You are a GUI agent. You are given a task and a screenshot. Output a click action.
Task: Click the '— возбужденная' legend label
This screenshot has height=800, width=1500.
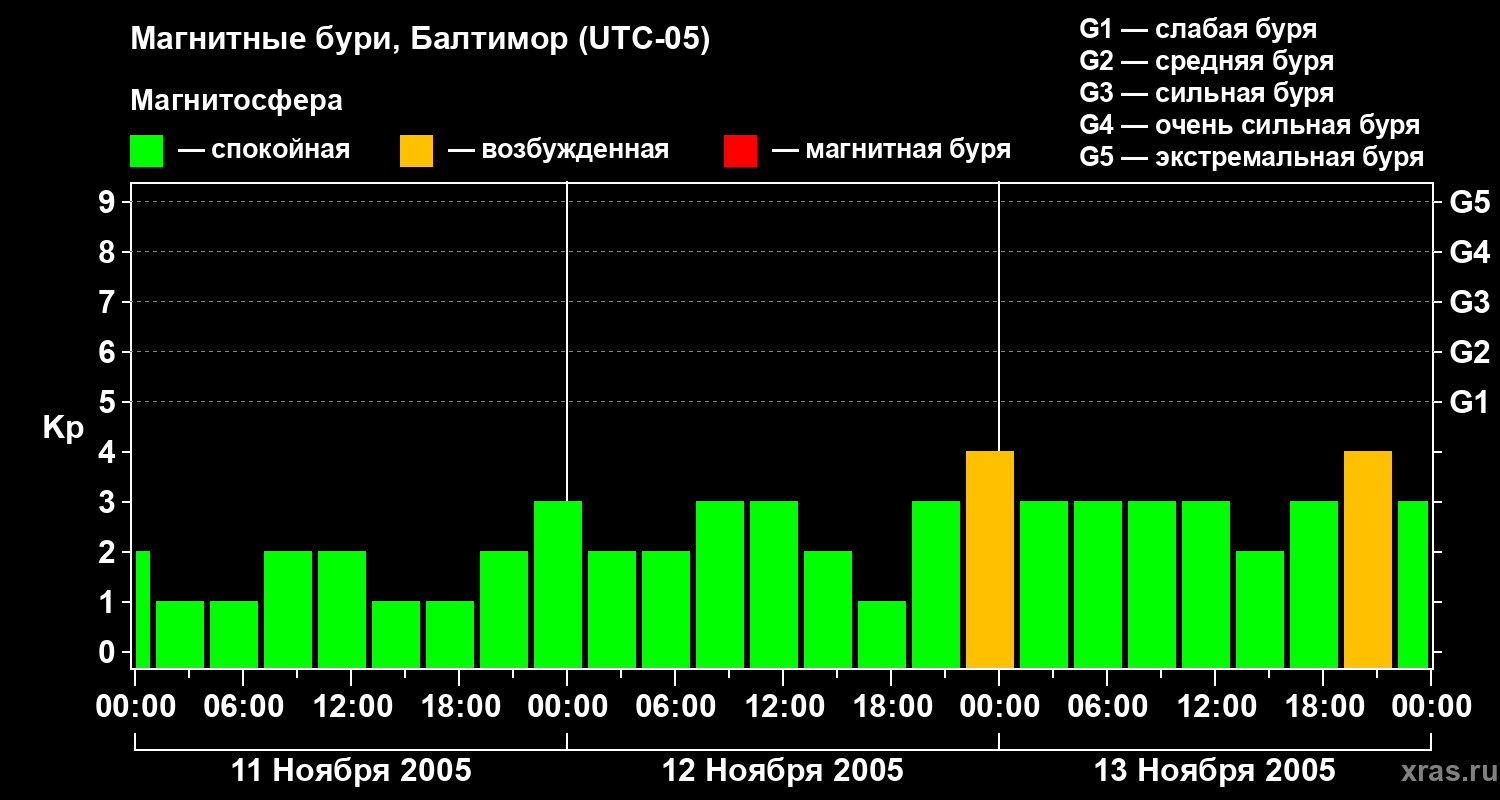pyautogui.click(x=558, y=150)
